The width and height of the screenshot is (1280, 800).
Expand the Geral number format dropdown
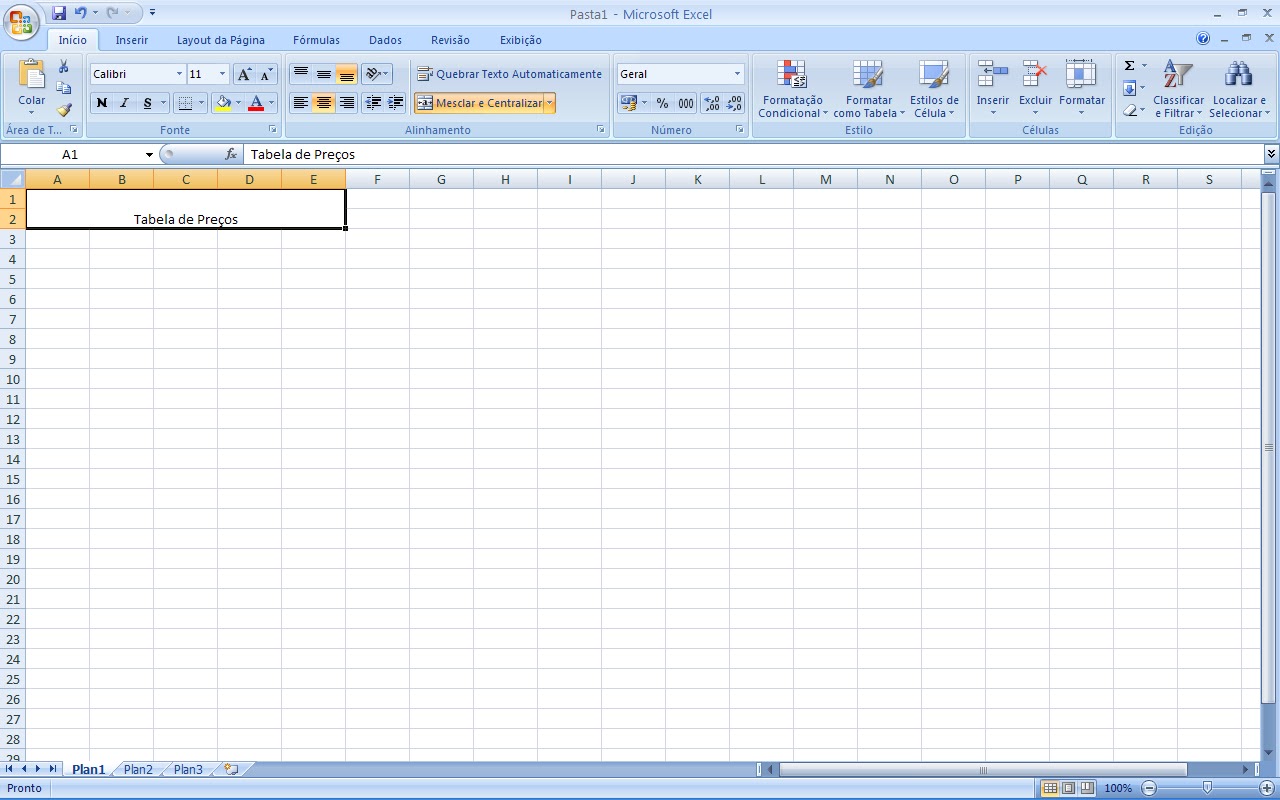click(737, 74)
